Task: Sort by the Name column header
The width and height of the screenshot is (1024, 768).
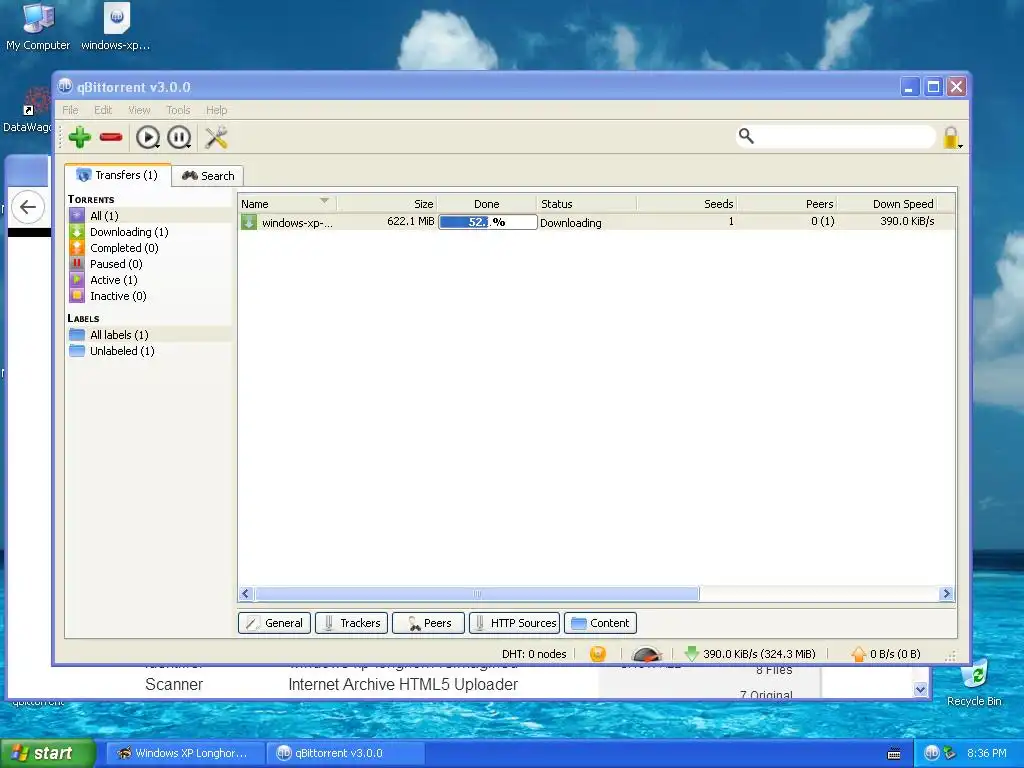Action: click(287, 204)
